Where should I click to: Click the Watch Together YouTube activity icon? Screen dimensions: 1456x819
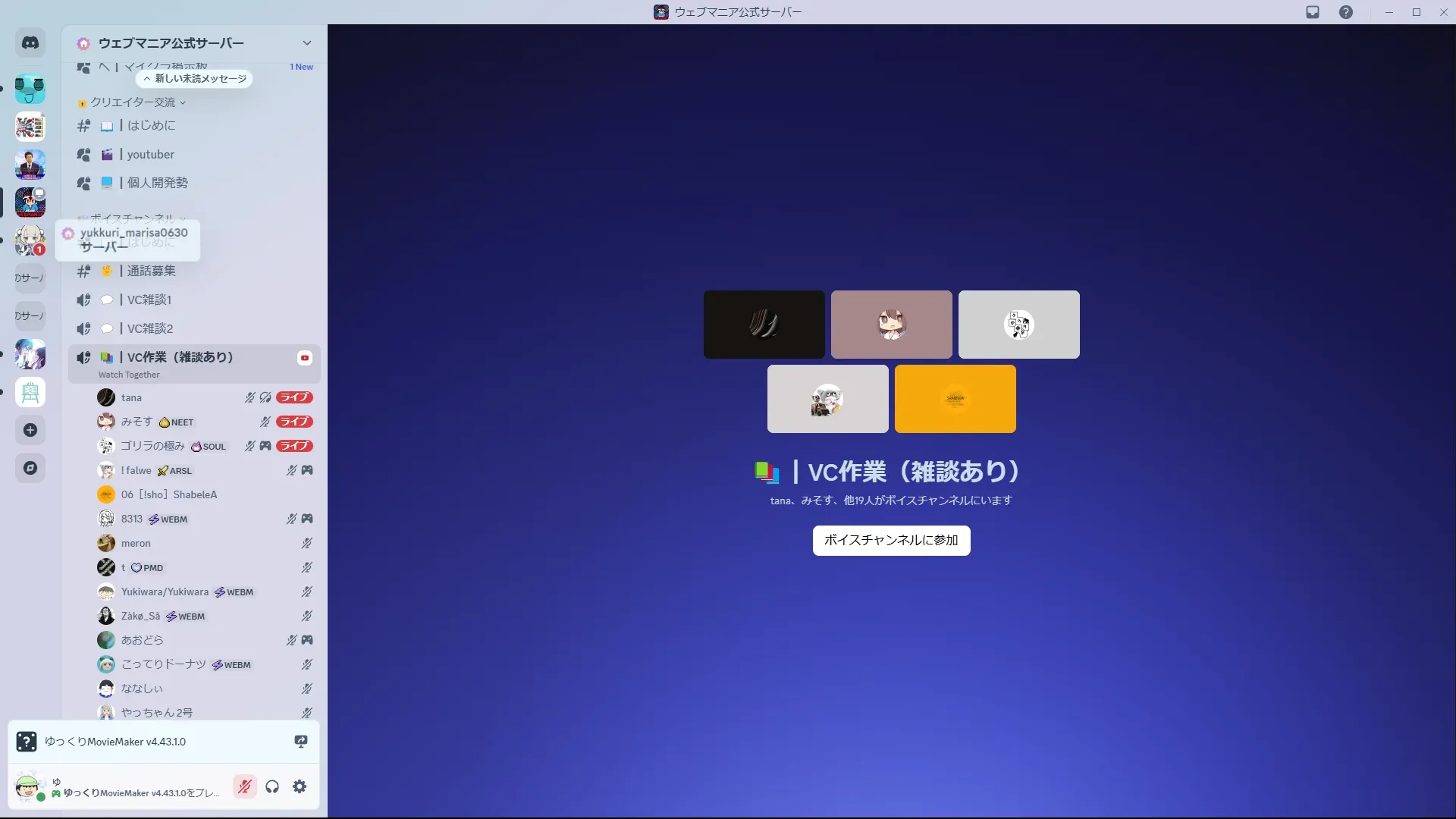tap(305, 358)
